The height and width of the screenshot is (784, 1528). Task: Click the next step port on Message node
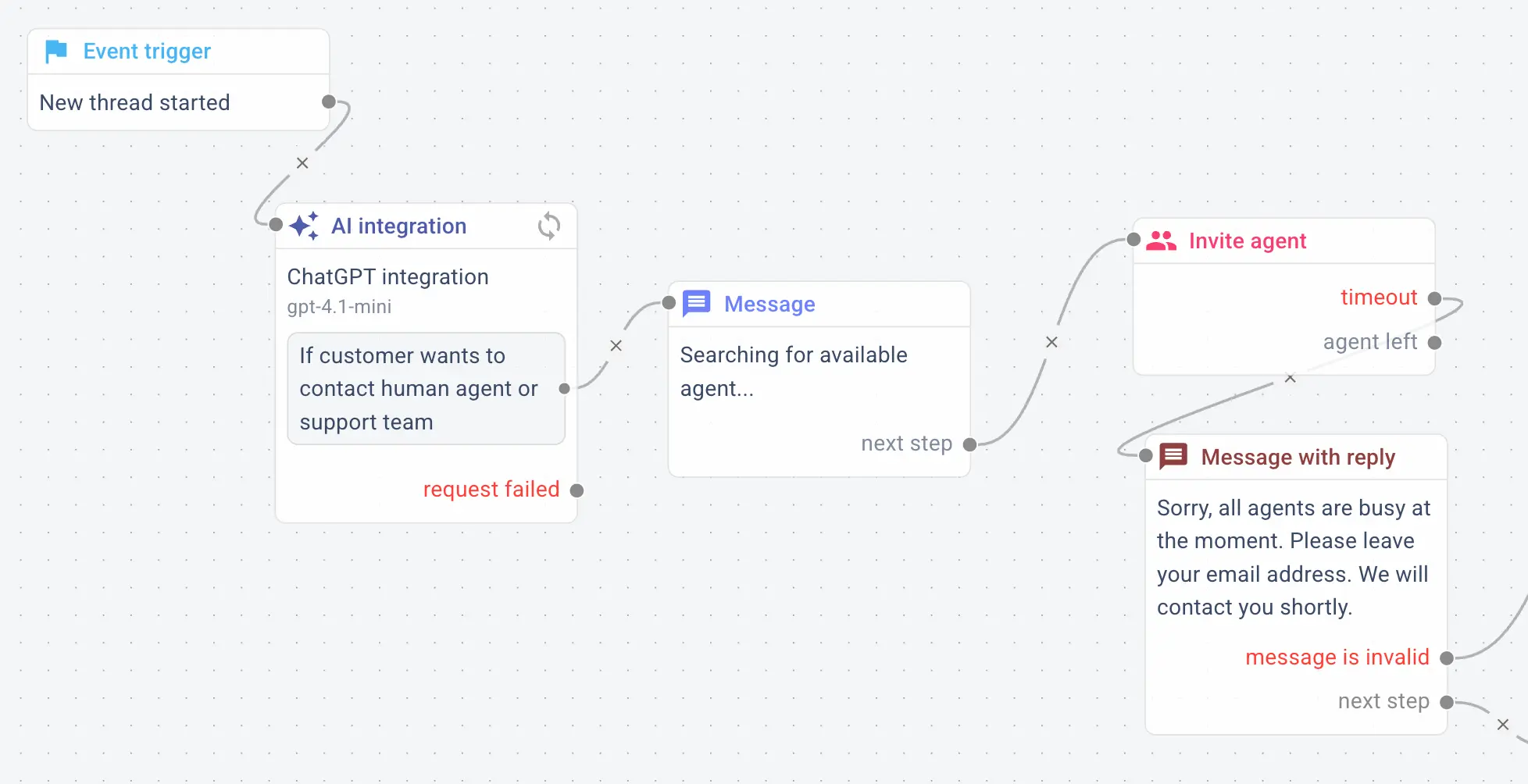(969, 444)
